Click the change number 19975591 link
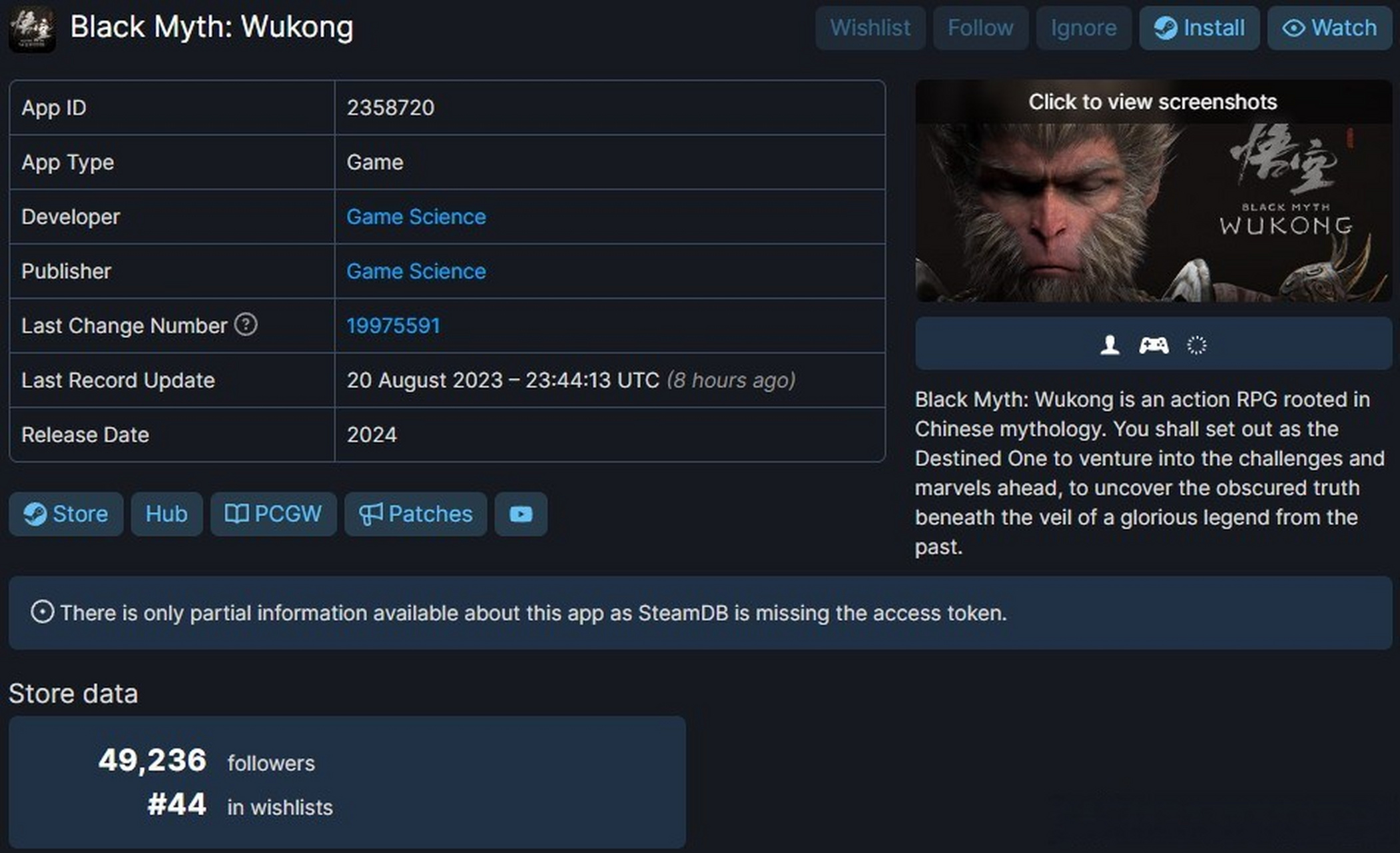Screen dimensions: 1400x853 click(x=392, y=326)
